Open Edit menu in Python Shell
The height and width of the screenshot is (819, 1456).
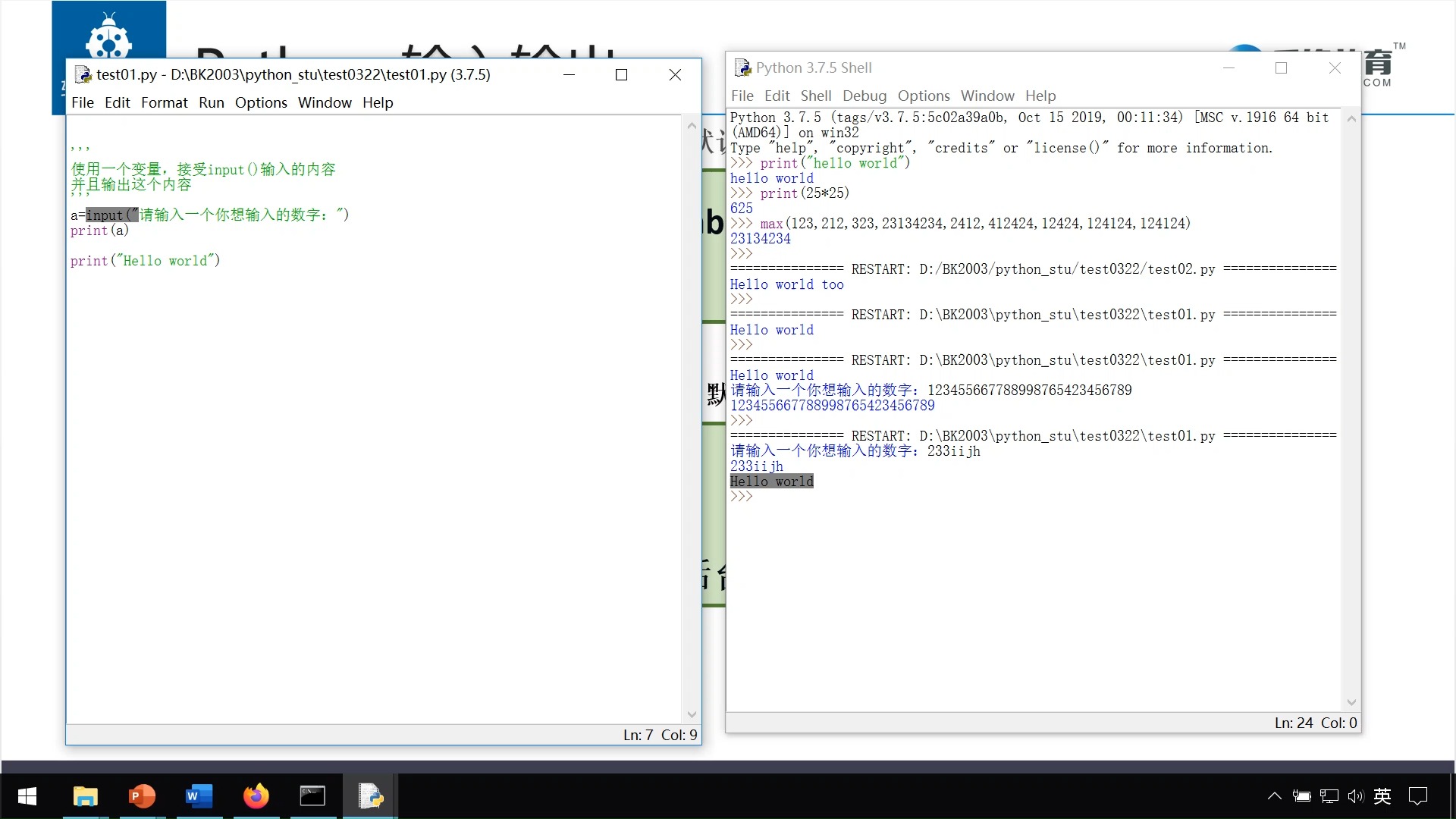pyautogui.click(x=777, y=96)
